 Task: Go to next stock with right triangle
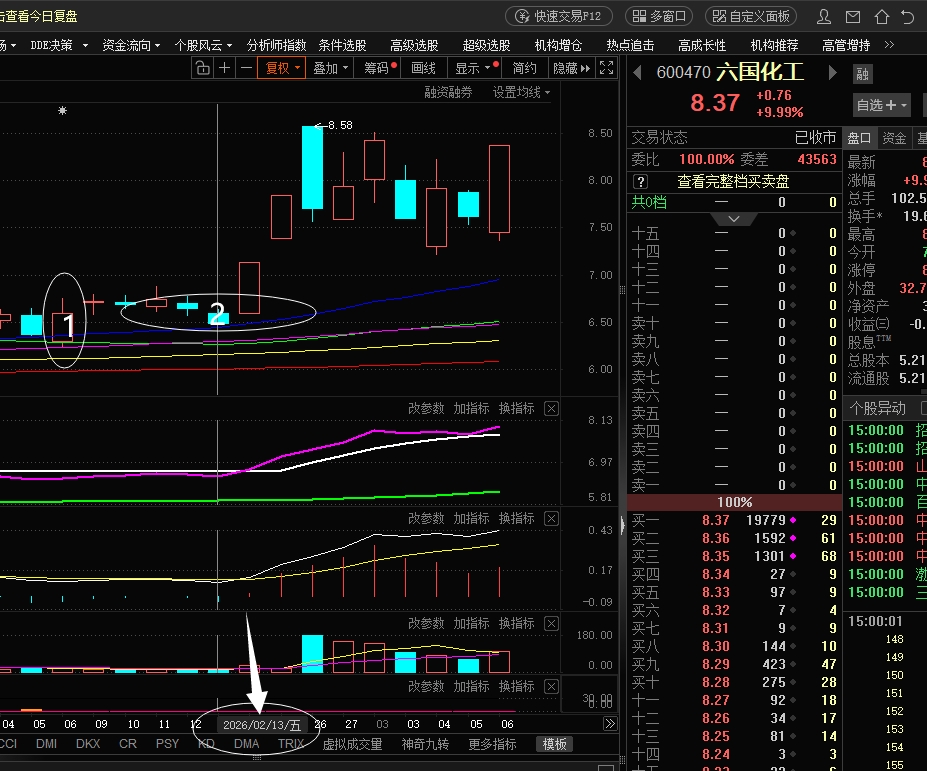[832, 73]
